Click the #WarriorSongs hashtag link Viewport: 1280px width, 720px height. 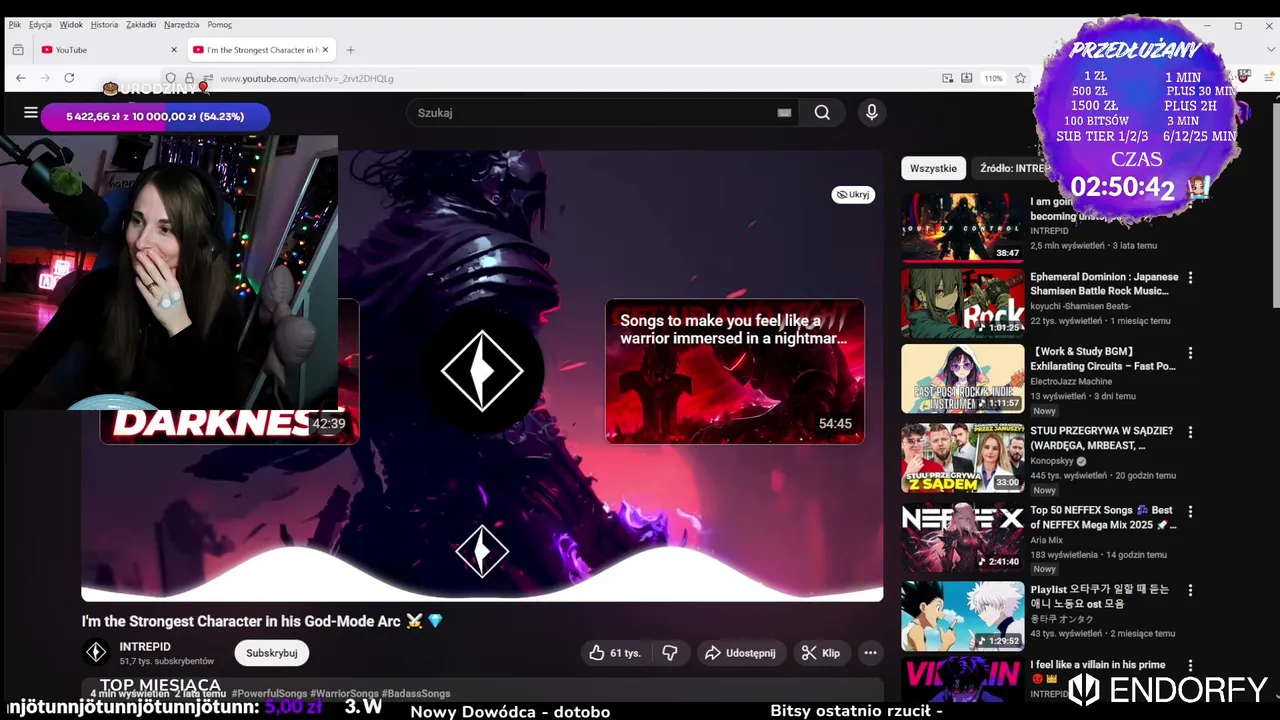click(x=344, y=693)
